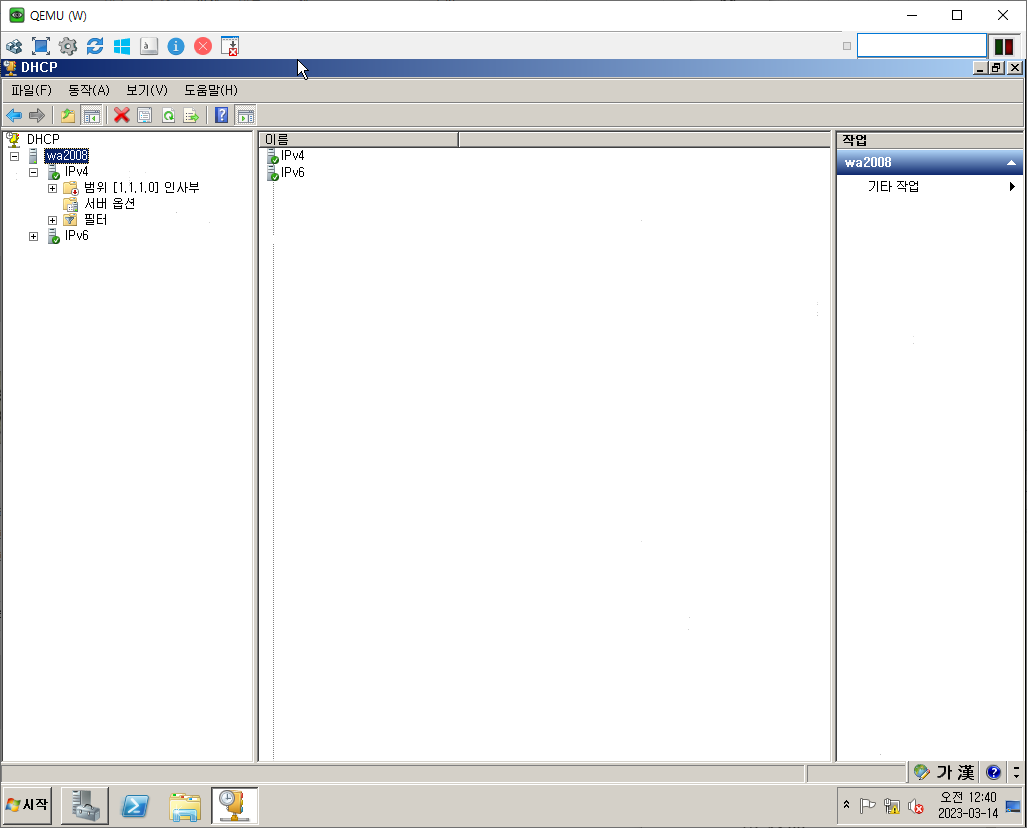Click the 오전 12:40 taskbar clock
The height and width of the screenshot is (828, 1027).
[x=968, y=805]
